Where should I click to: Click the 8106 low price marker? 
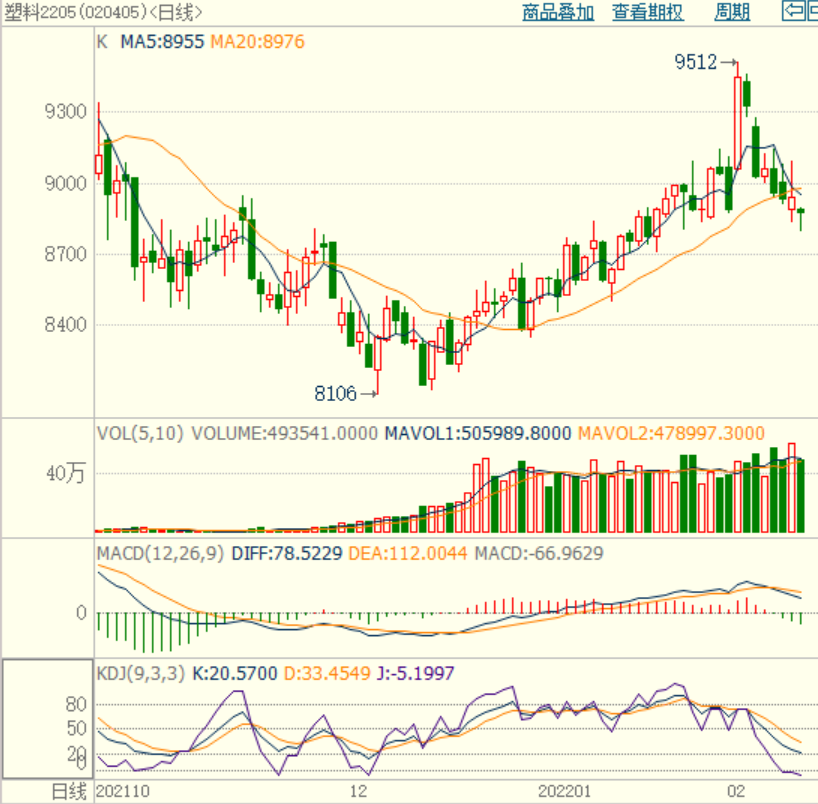click(x=335, y=393)
